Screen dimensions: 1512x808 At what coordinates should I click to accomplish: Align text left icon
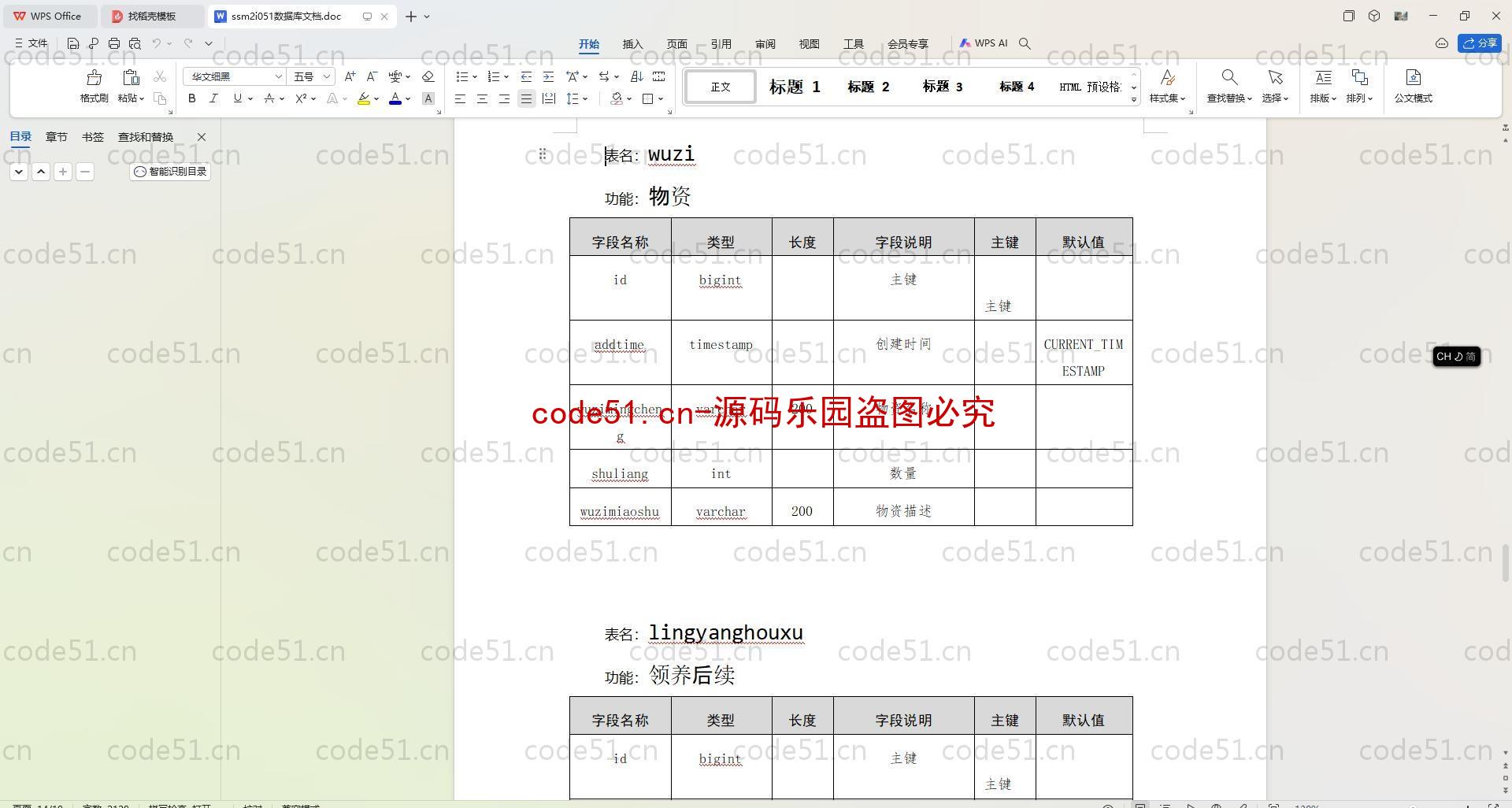pyautogui.click(x=460, y=98)
